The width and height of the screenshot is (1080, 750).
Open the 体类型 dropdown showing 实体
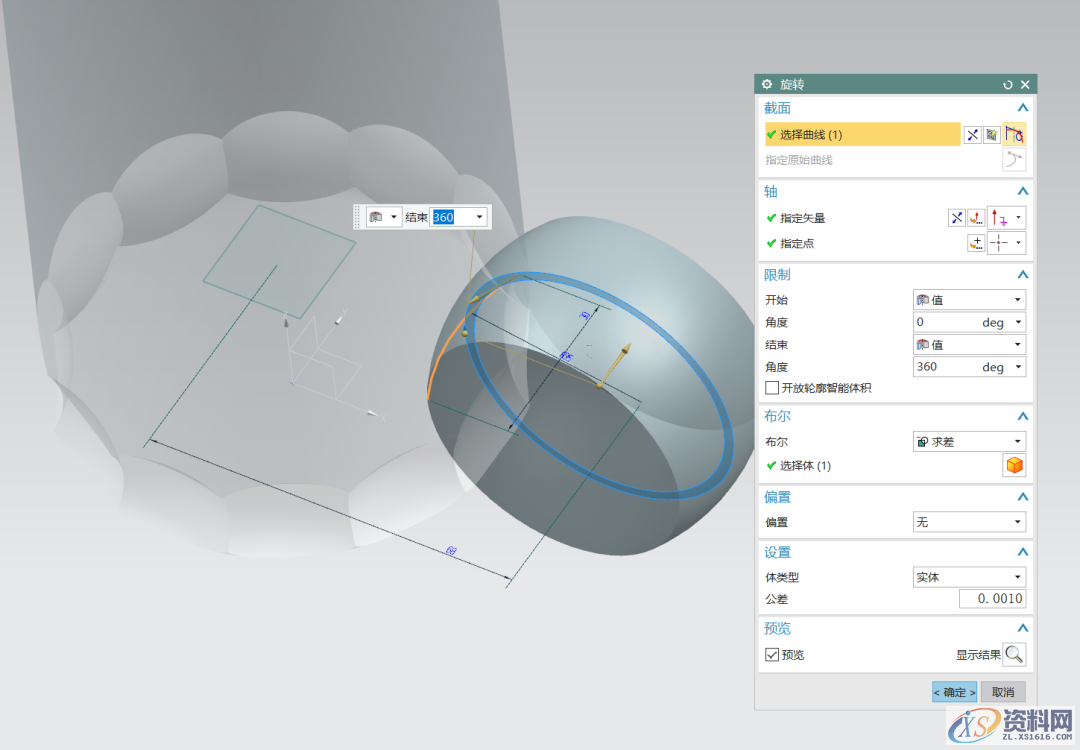click(x=968, y=577)
